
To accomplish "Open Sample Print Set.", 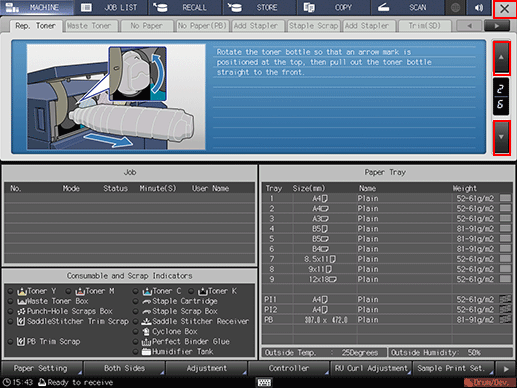I will (453, 368).
